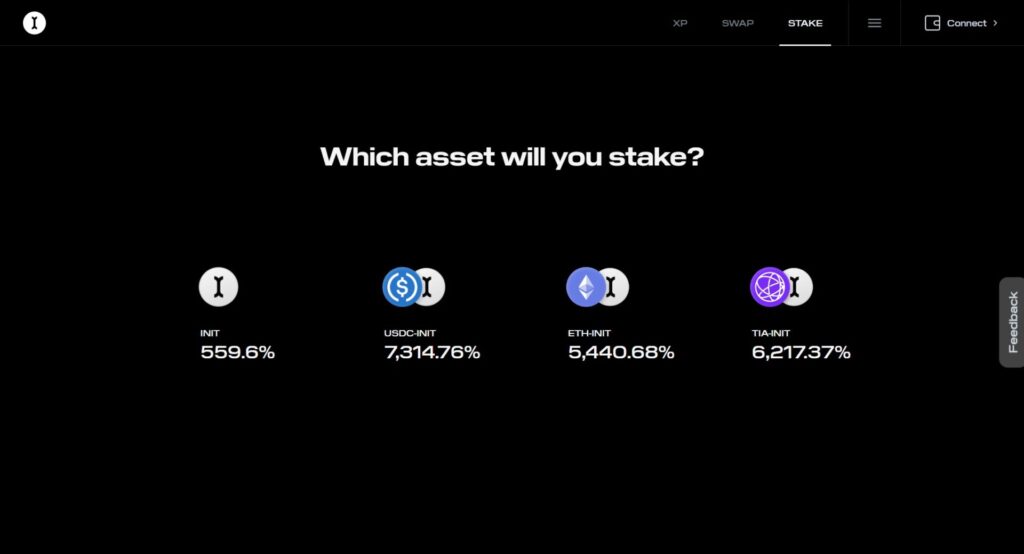The width and height of the screenshot is (1024, 554).
Task: Switch to the SWAP tab
Action: pyautogui.click(x=737, y=23)
